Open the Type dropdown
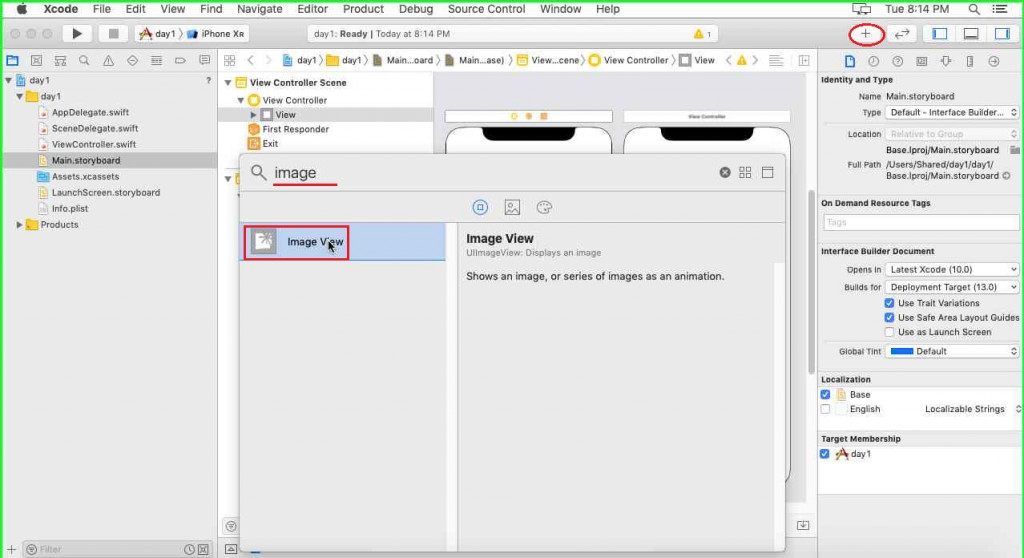The image size is (1024, 558). pyautogui.click(x=952, y=112)
